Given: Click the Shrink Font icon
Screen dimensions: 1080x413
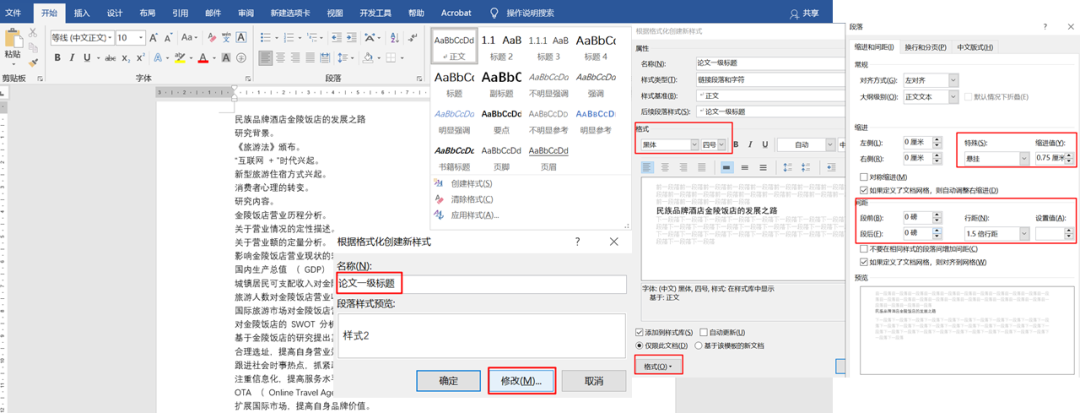Looking at the screenshot, I should 169,38.
